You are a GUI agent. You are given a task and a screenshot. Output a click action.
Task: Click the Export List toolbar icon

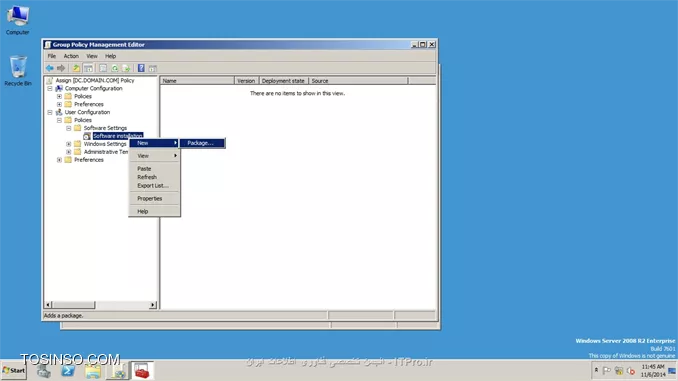(x=126, y=68)
